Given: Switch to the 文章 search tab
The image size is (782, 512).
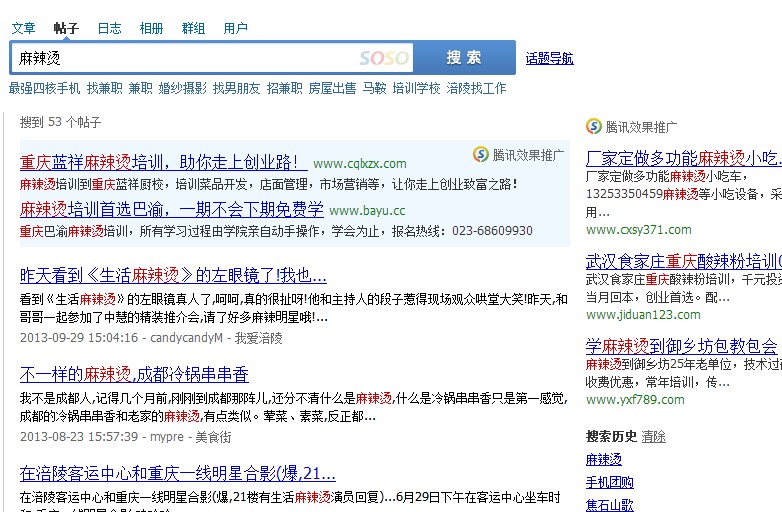Looking at the screenshot, I should pos(23,28).
